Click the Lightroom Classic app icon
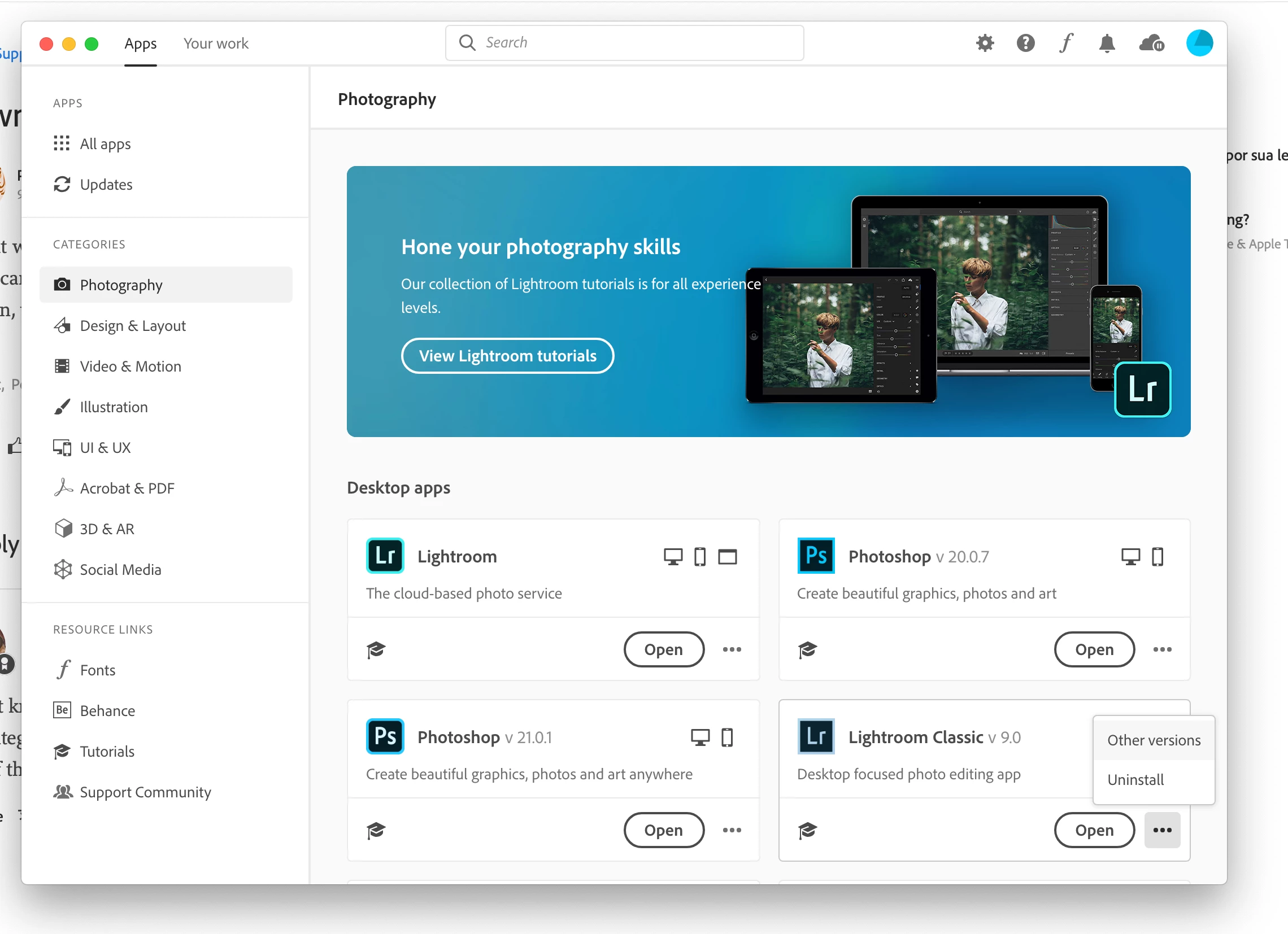This screenshot has height=934, width=1288. point(816,736)
